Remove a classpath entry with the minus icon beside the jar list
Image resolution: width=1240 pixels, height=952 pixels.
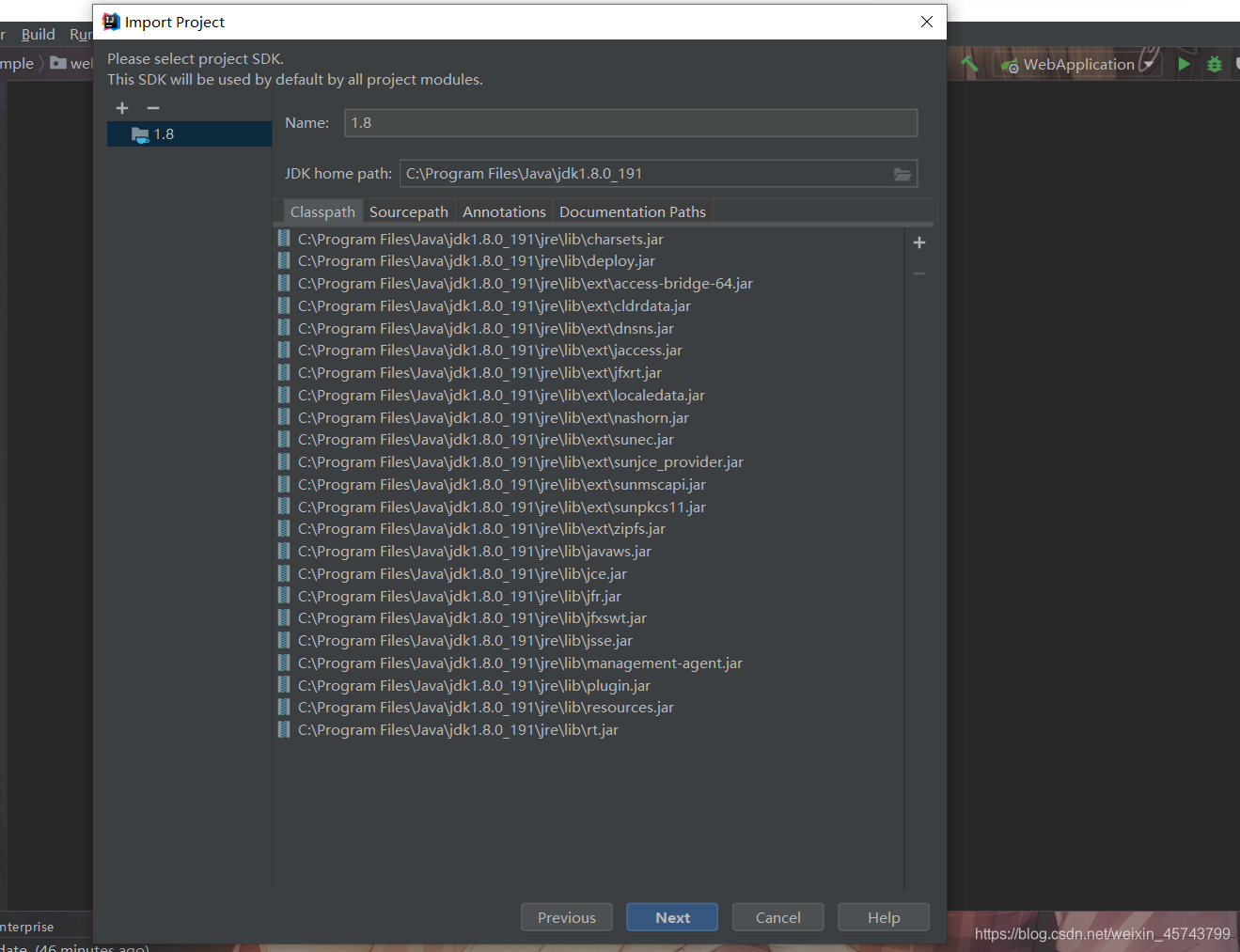[919, 273]
